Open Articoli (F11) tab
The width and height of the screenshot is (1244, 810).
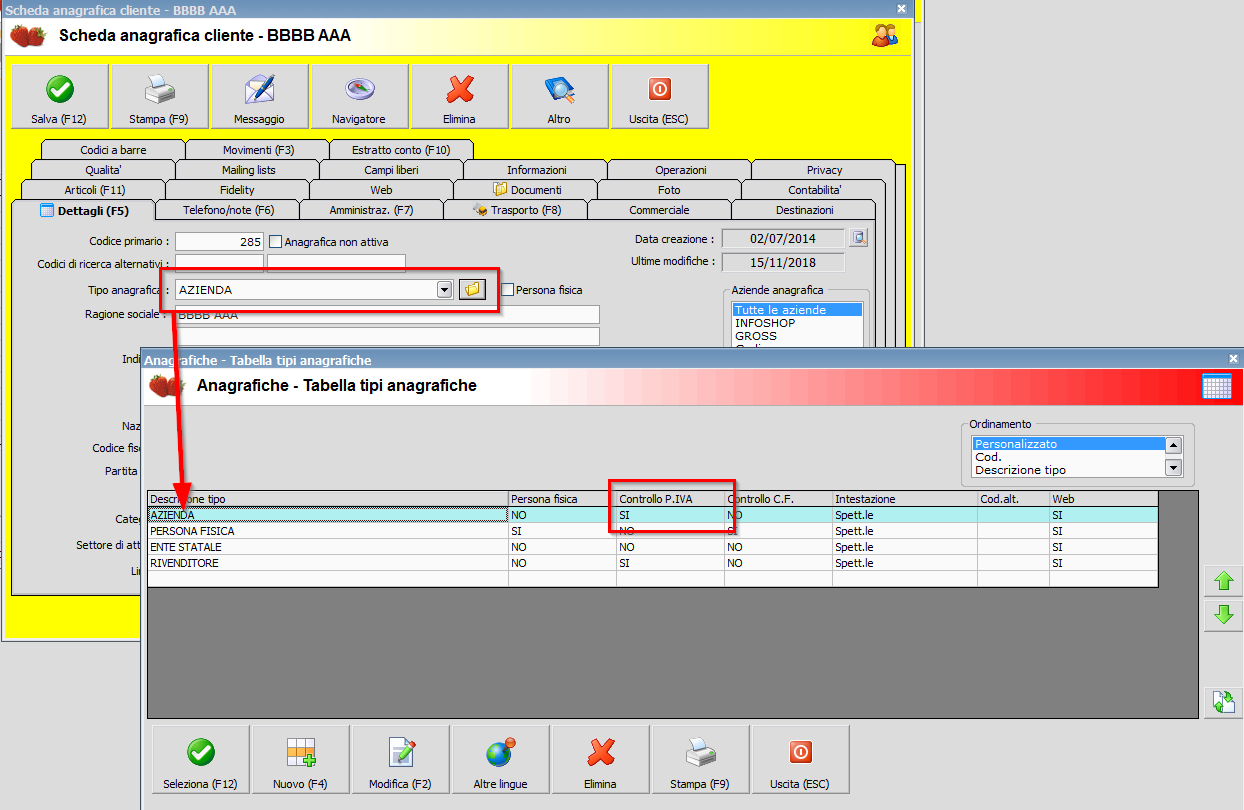(94, 190)
